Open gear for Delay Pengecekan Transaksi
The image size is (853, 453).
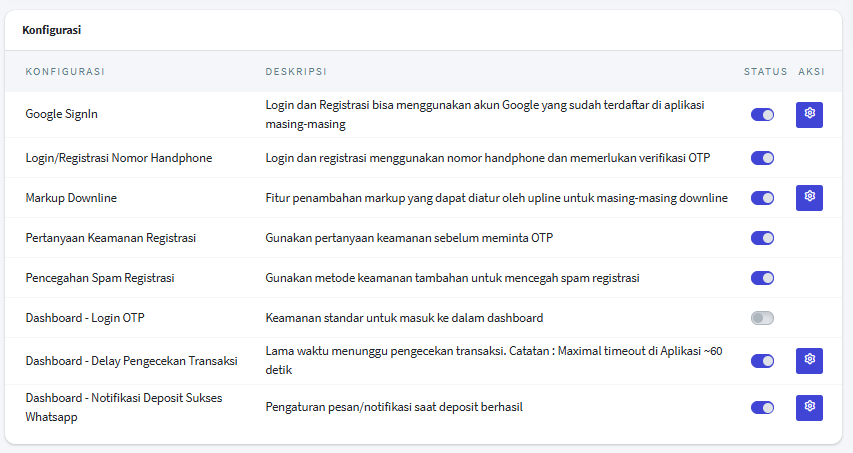coord(809,361)
